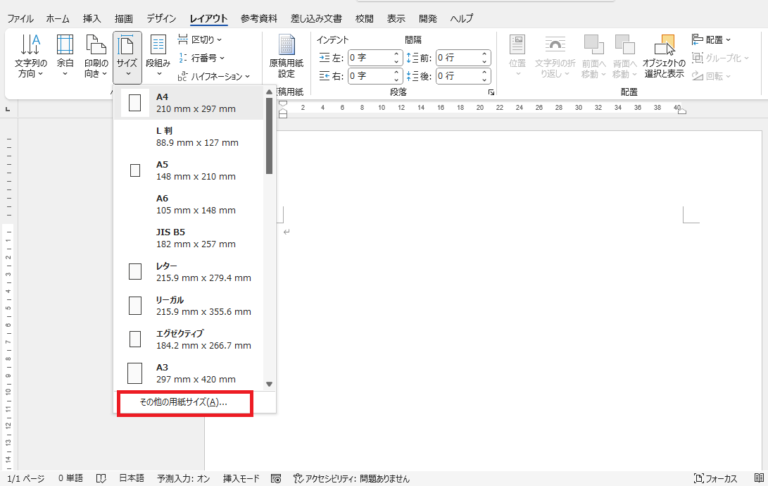This screenshot has height=486, width=768.
Task: Open the 段落 paragraph dialog launcher
Action: pyautogui.click(x=491, y=92)
